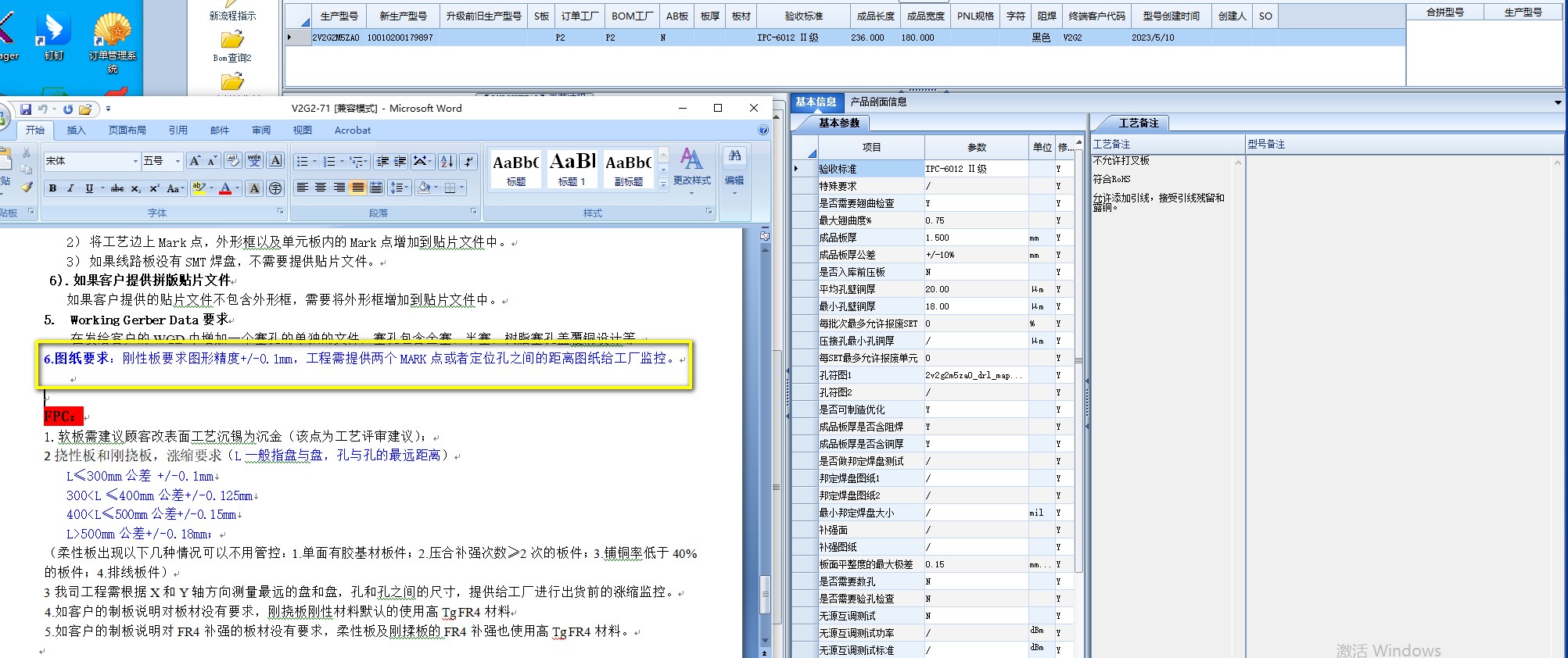
Task: Switch to the 审阅 ribbon tab
Action: tap(260, 131)
